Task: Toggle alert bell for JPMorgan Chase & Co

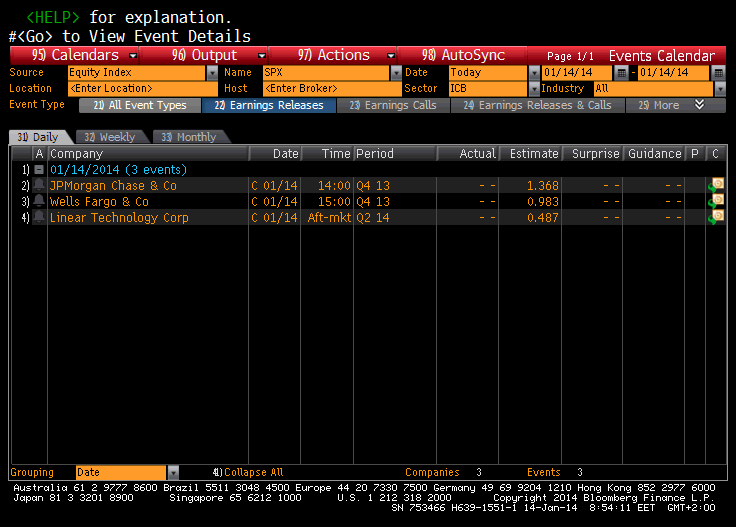Action: [39, 185]
